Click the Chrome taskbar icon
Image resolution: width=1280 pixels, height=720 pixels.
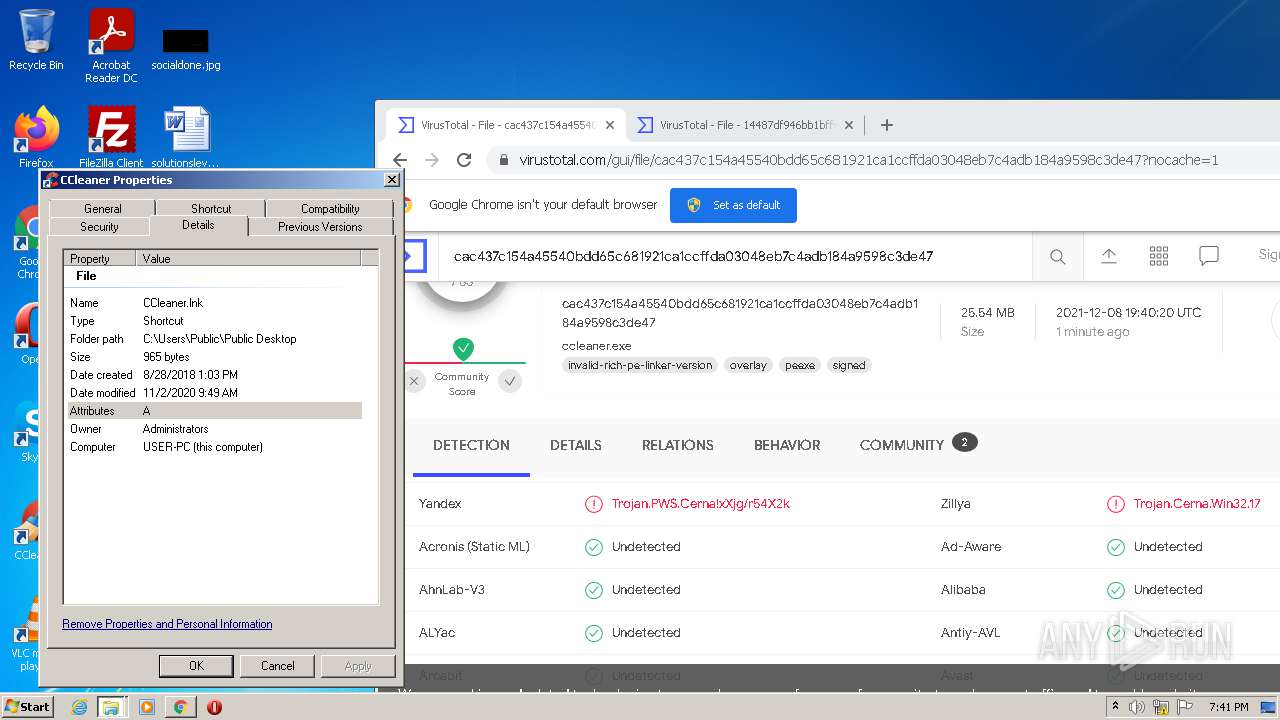point(180,707)
